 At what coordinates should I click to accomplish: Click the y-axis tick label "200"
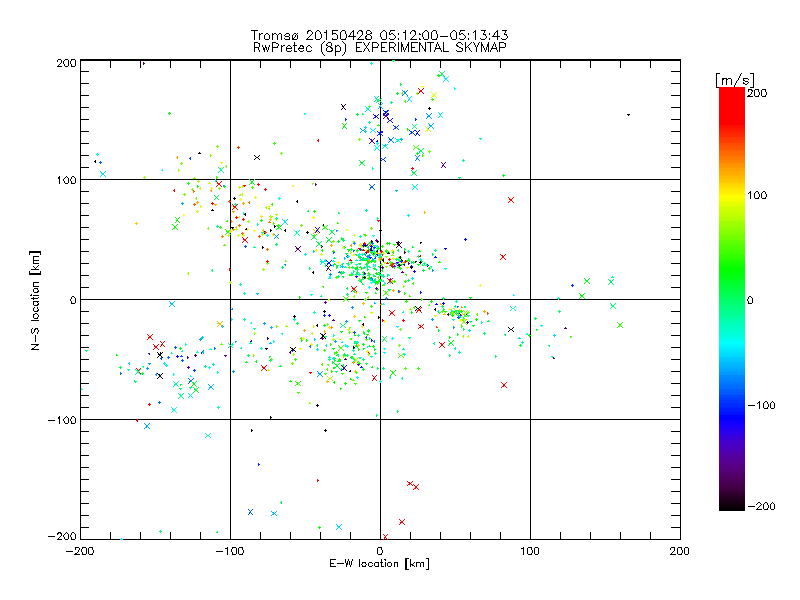pos(66,63)
